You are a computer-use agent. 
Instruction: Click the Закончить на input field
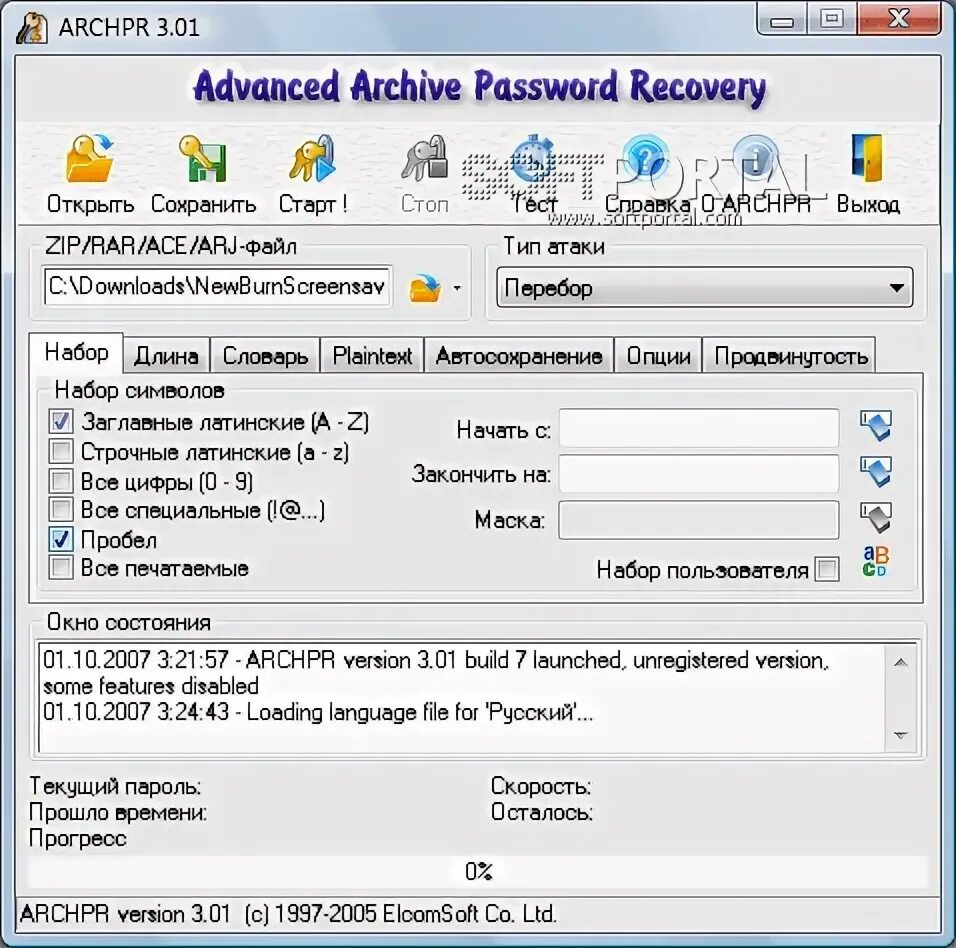(x=699, y=473)
